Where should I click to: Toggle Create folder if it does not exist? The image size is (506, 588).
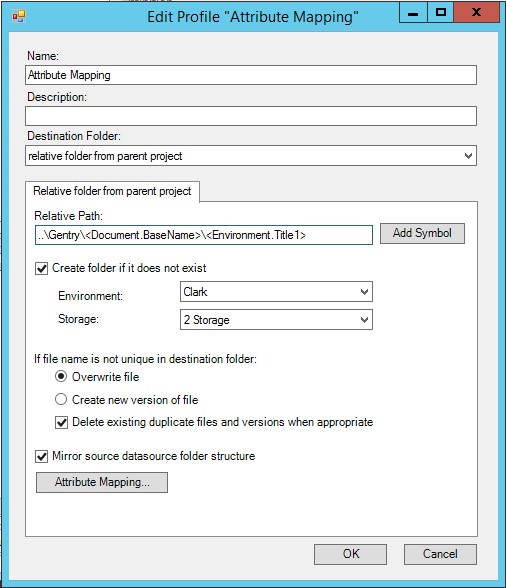42,268
